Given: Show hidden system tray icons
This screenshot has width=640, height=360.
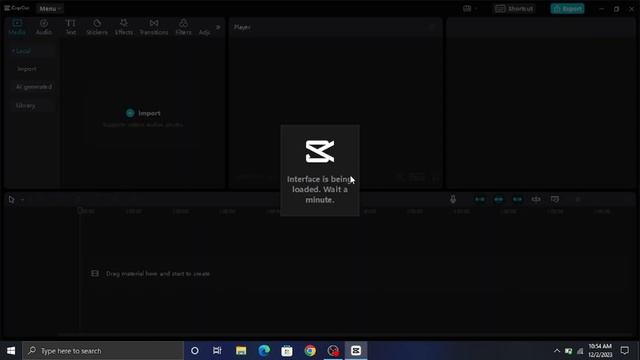Looking at the screenshot, I should pyautogui.click(x=557, y=351).
